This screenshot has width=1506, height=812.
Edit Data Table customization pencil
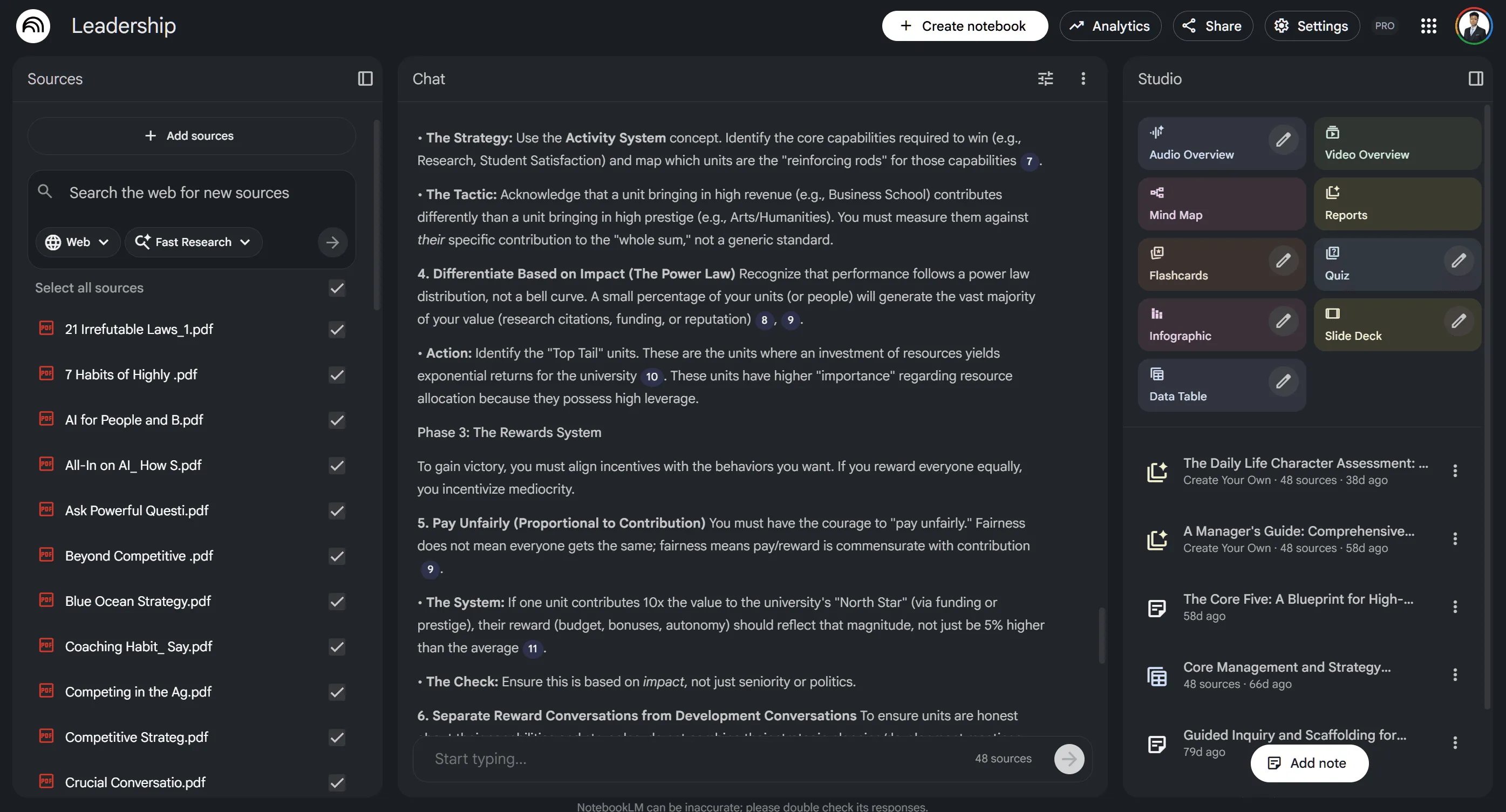[1283, 382]
